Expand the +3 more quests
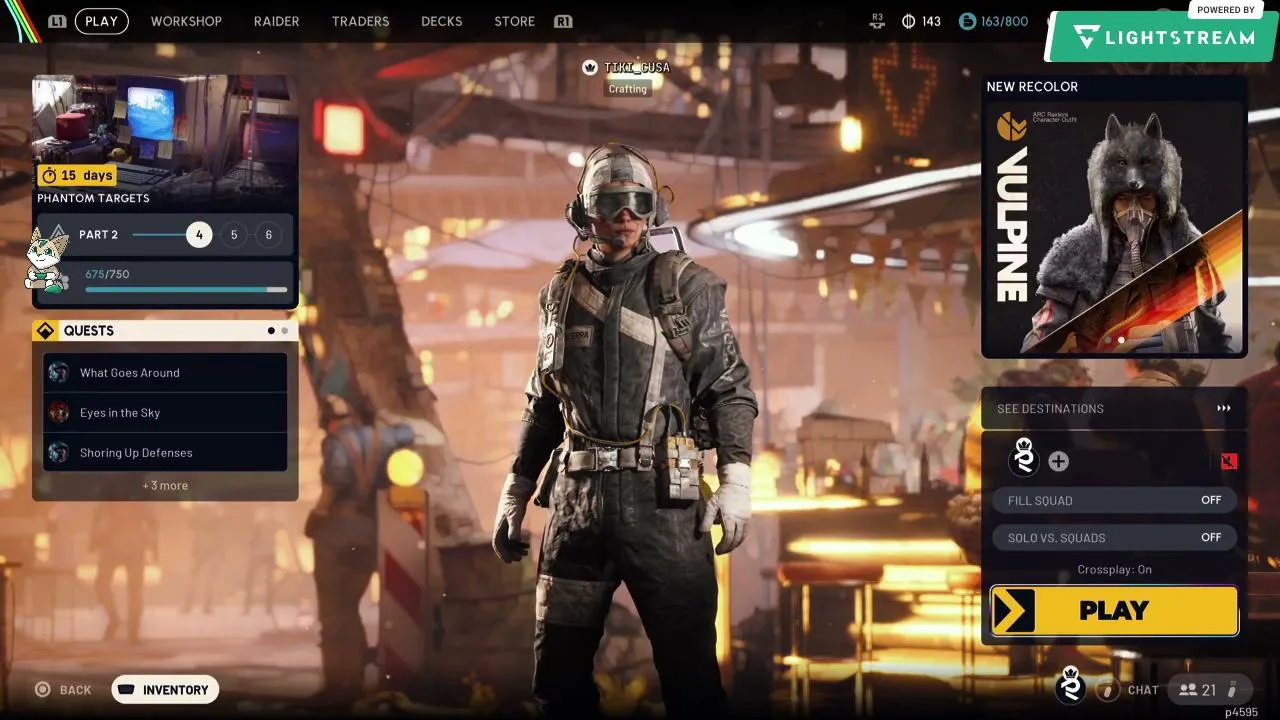The image size is (1280, 720). coord(165,485)
